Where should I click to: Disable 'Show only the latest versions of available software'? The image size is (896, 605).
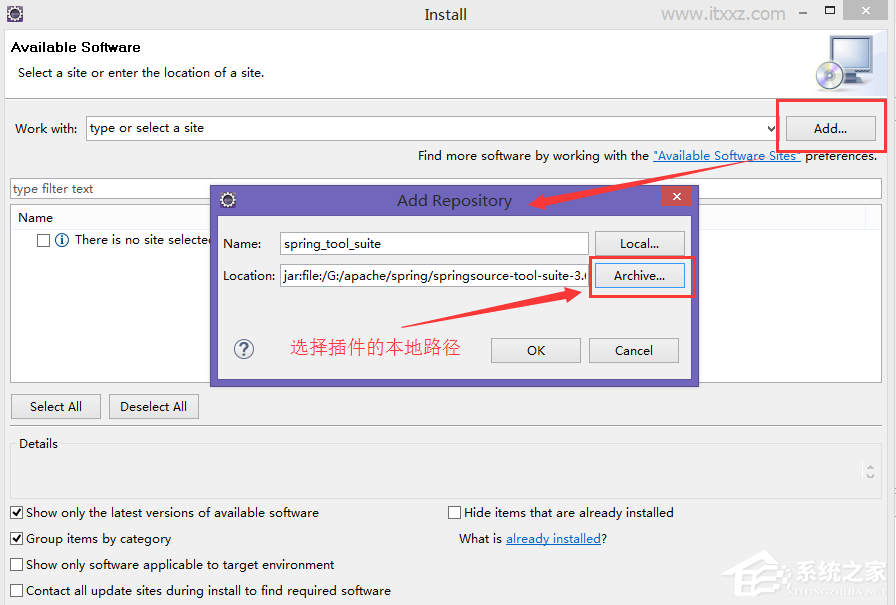pyautogui.click(x=17, y=512)
